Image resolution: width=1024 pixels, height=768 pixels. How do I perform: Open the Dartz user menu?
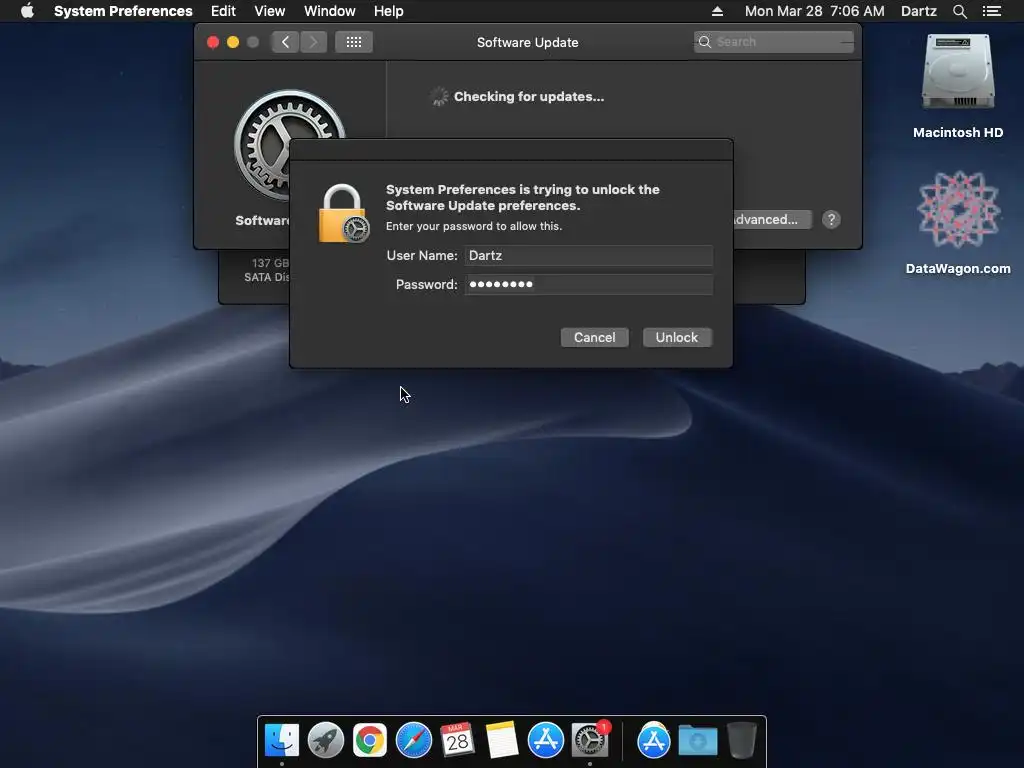[x=919, y=11]
